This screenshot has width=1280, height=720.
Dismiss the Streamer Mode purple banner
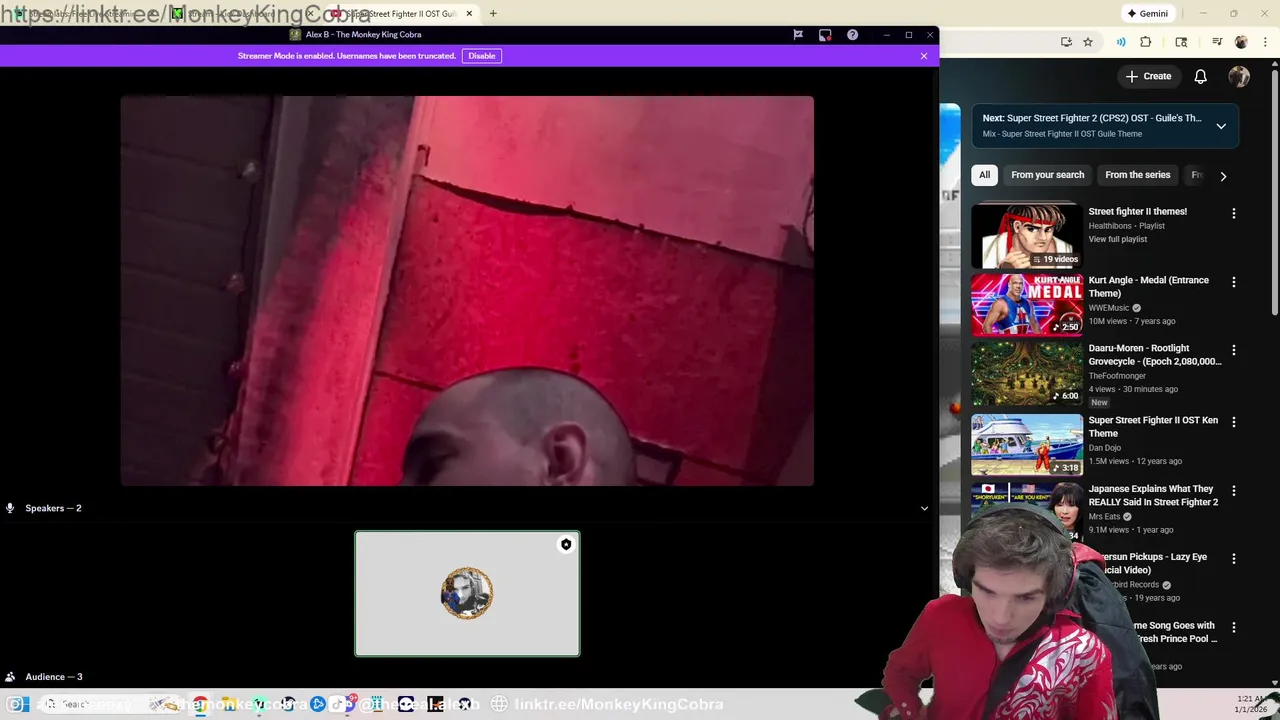(924, 56)
